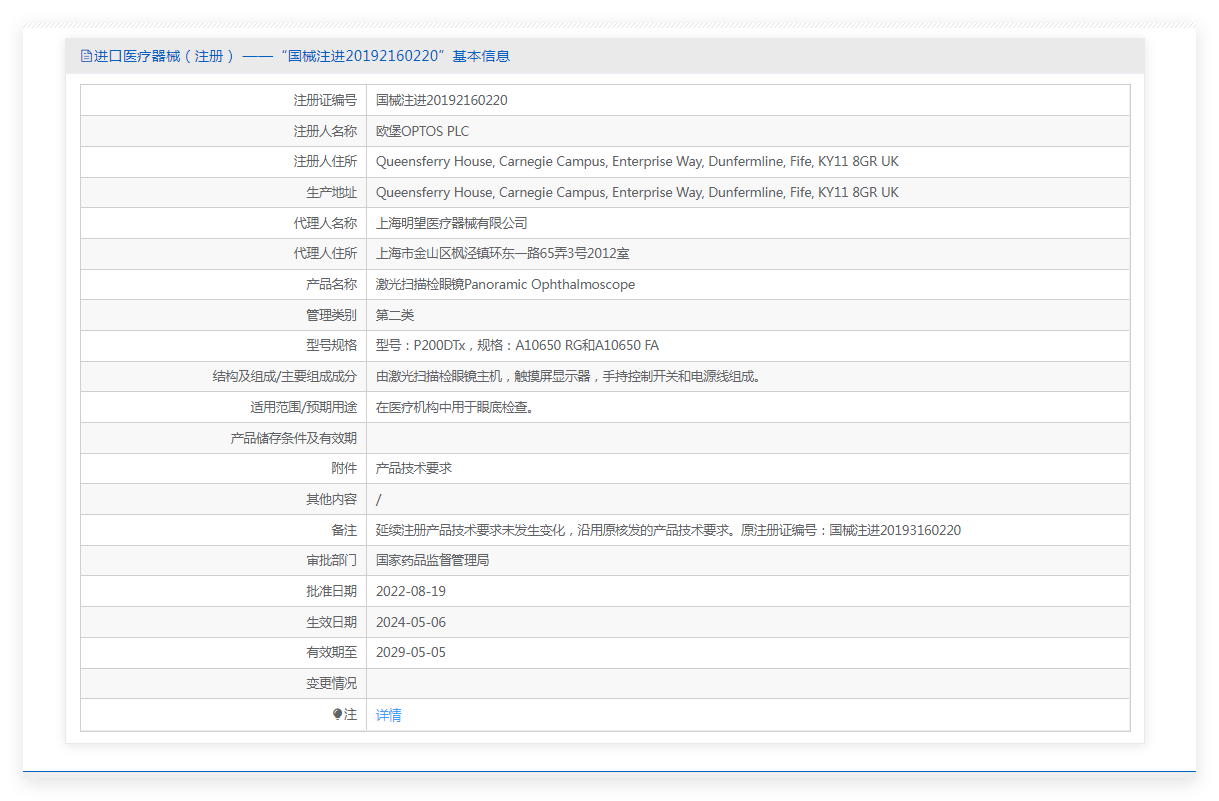Click the lightbulb icon beside 注
The width and height of the screenshot is (1219, 801).
tap(338, 714)
